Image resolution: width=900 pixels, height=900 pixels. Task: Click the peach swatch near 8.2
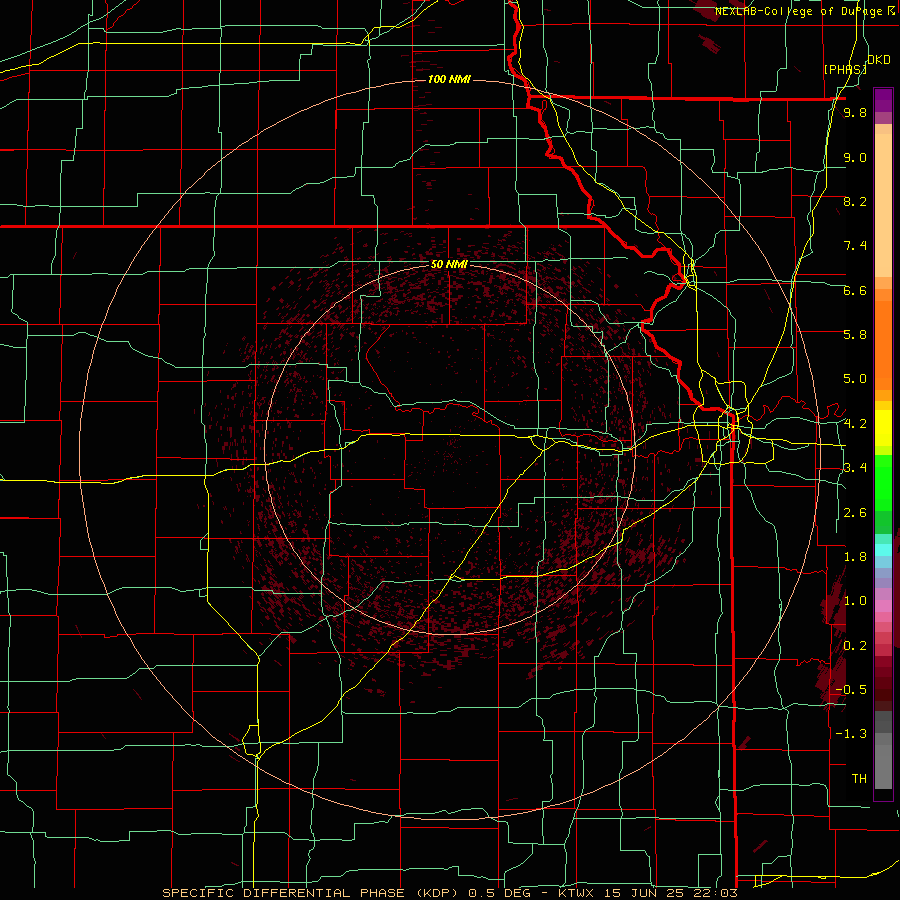coord(883,205)
